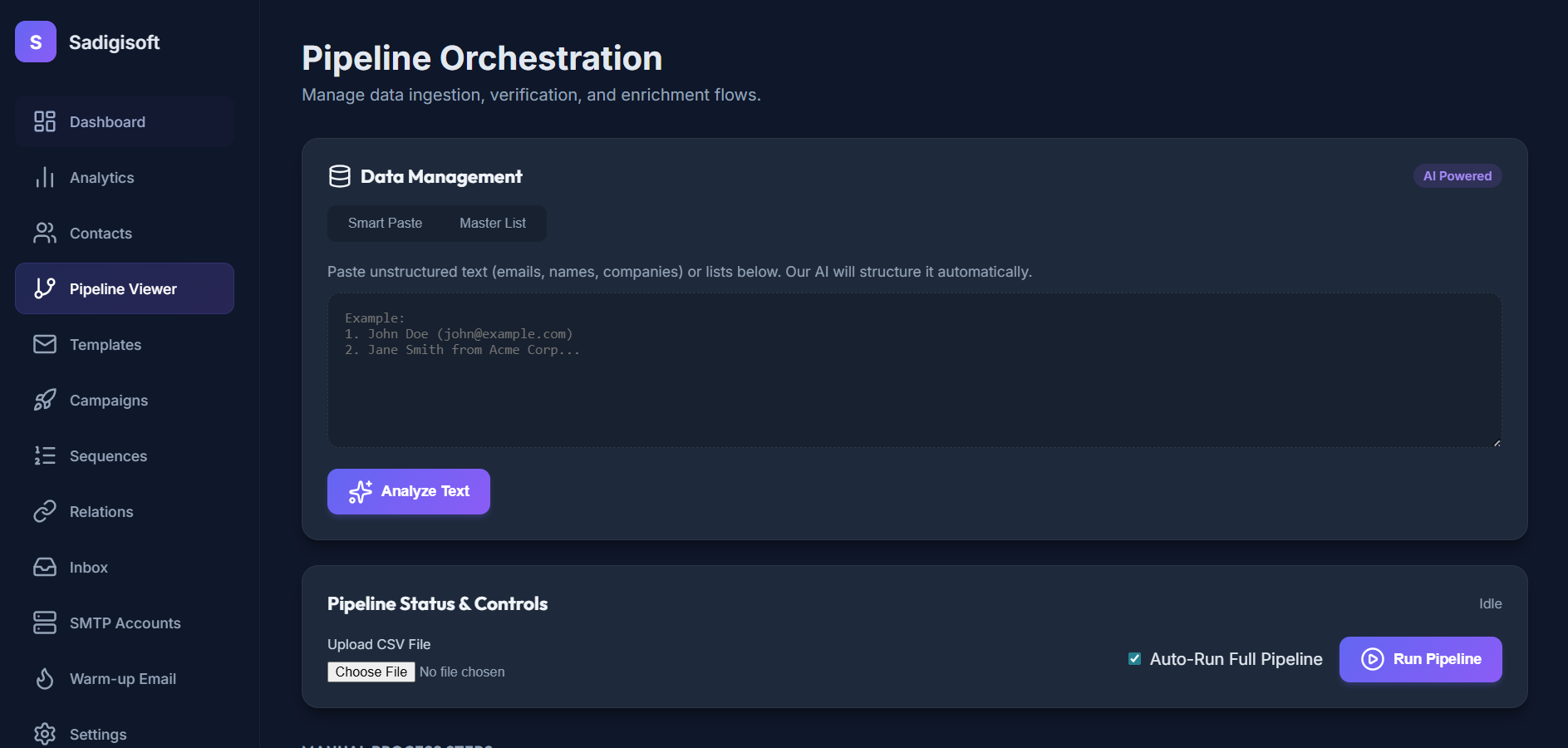
Task: Open Campaigns via the rocket icon
Action: pos(45,401)
